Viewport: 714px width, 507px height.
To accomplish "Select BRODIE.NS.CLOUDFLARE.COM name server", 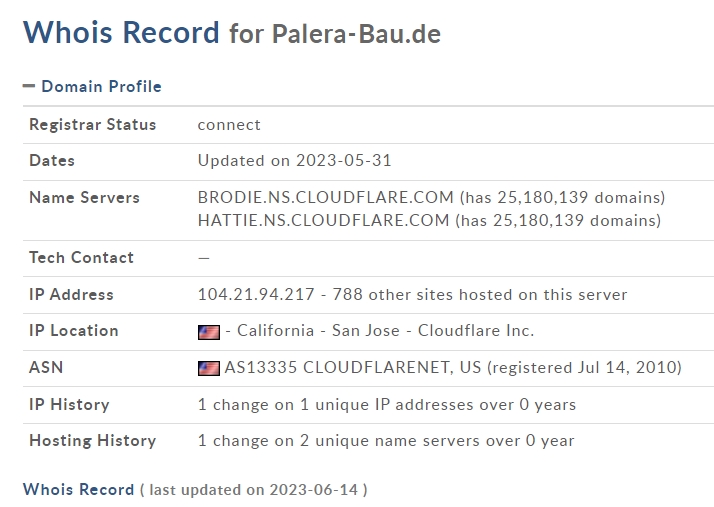I will point(323,198).
